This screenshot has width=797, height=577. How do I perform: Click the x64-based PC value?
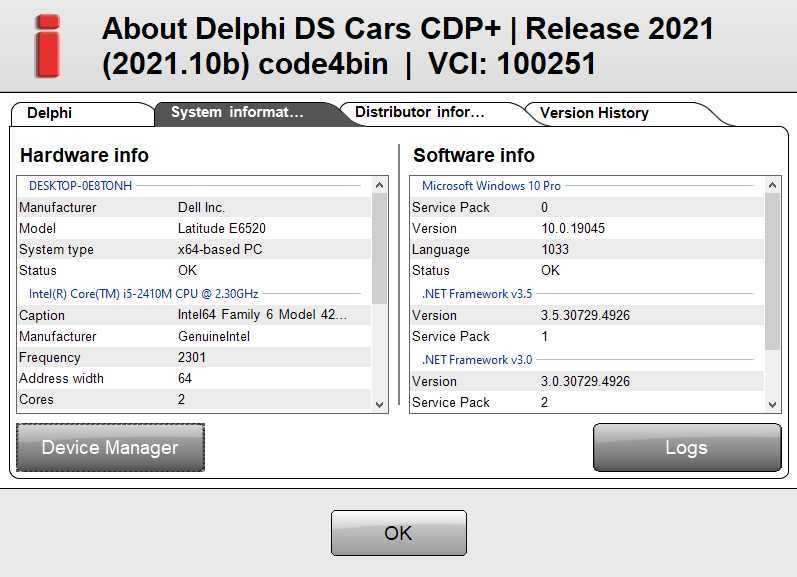[220, 249]
